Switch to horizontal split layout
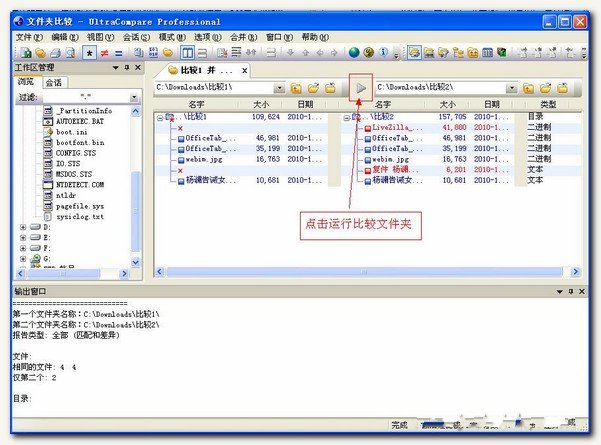This screenshot has height=445, width=601. tap(202, 53)
